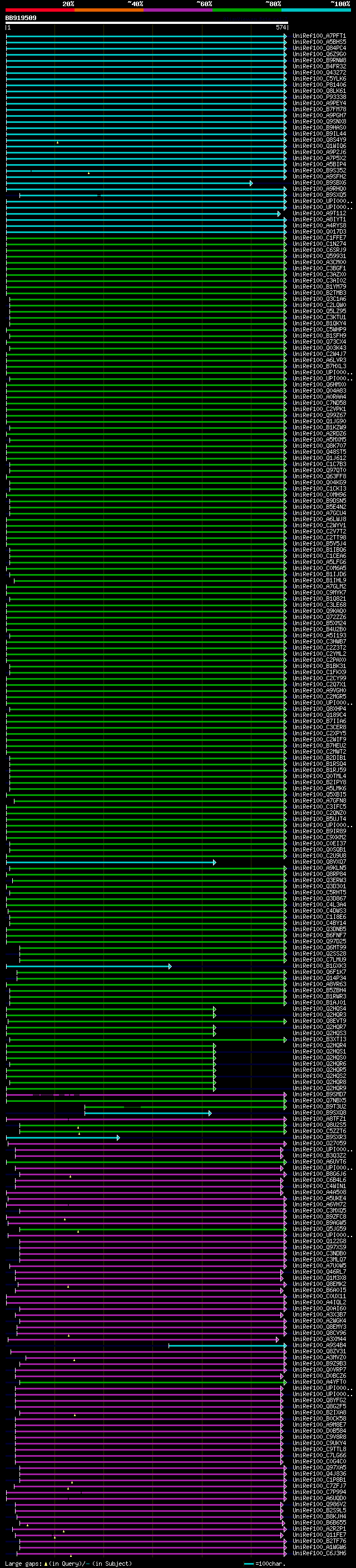Select the UniRef100_C7LMU9 label
Viewport: 356px width, 1568px height.
[x=319, y=961]
